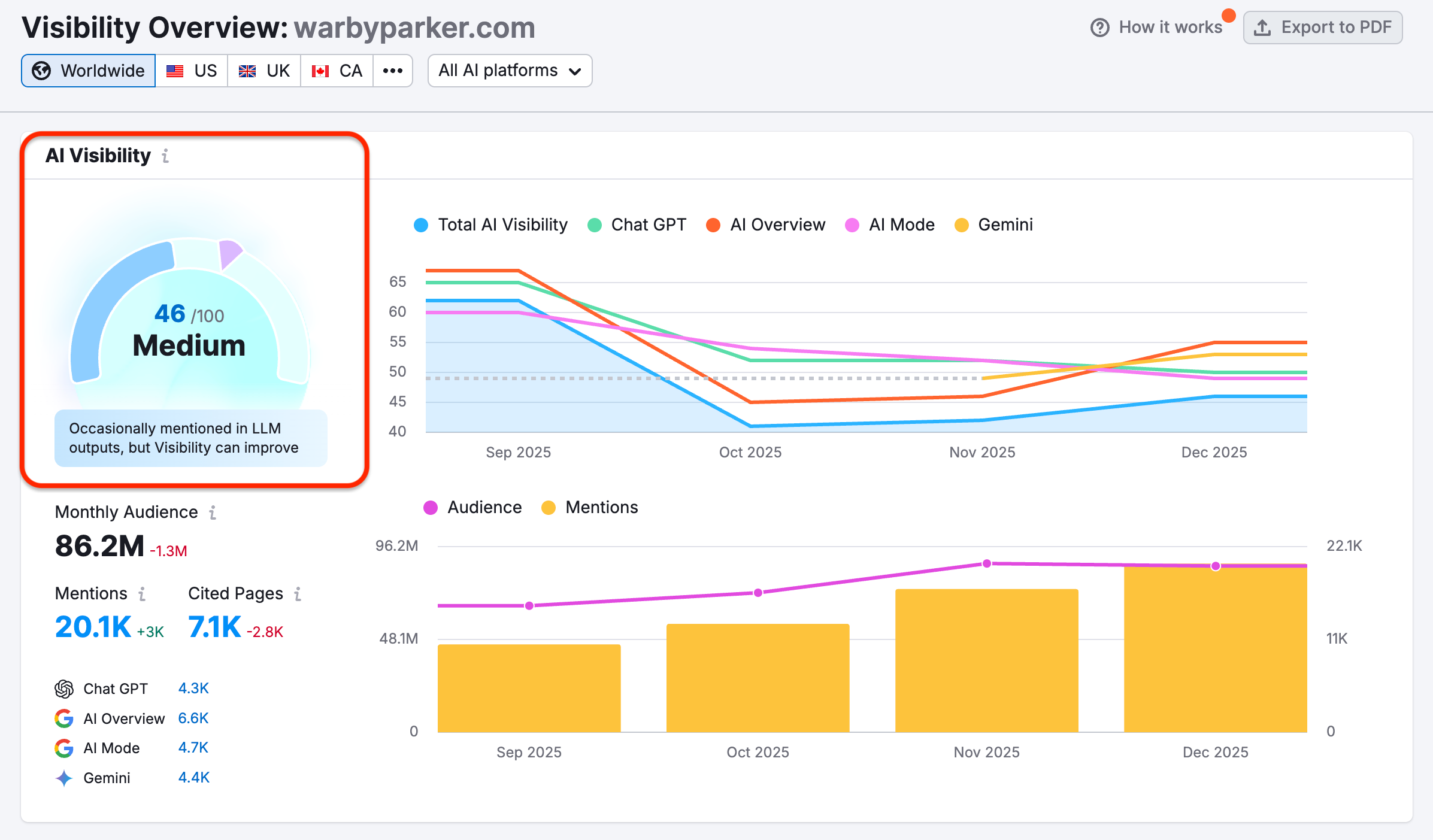Image resolution: width=1433 pixels, height=840 pixels.
Task: Select the Worldwide region tab
Action: [89, 71]
